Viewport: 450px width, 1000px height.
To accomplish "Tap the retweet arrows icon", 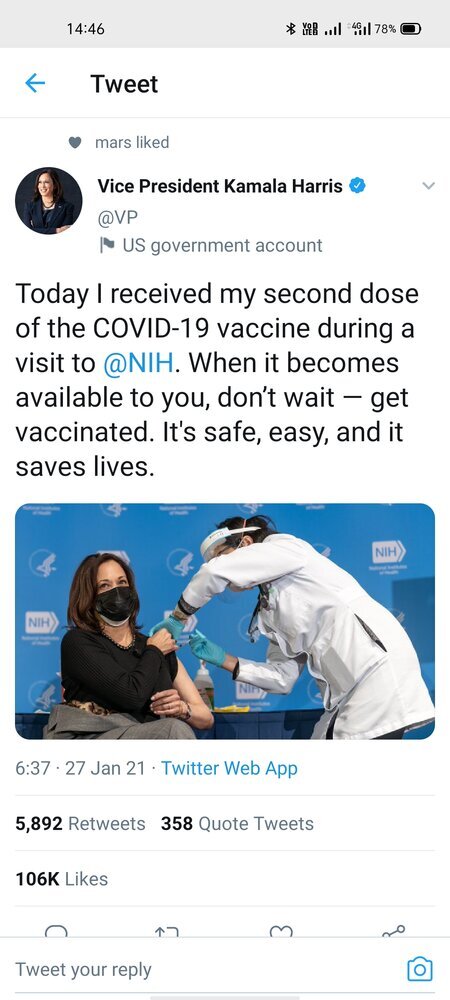I will 167,932.
